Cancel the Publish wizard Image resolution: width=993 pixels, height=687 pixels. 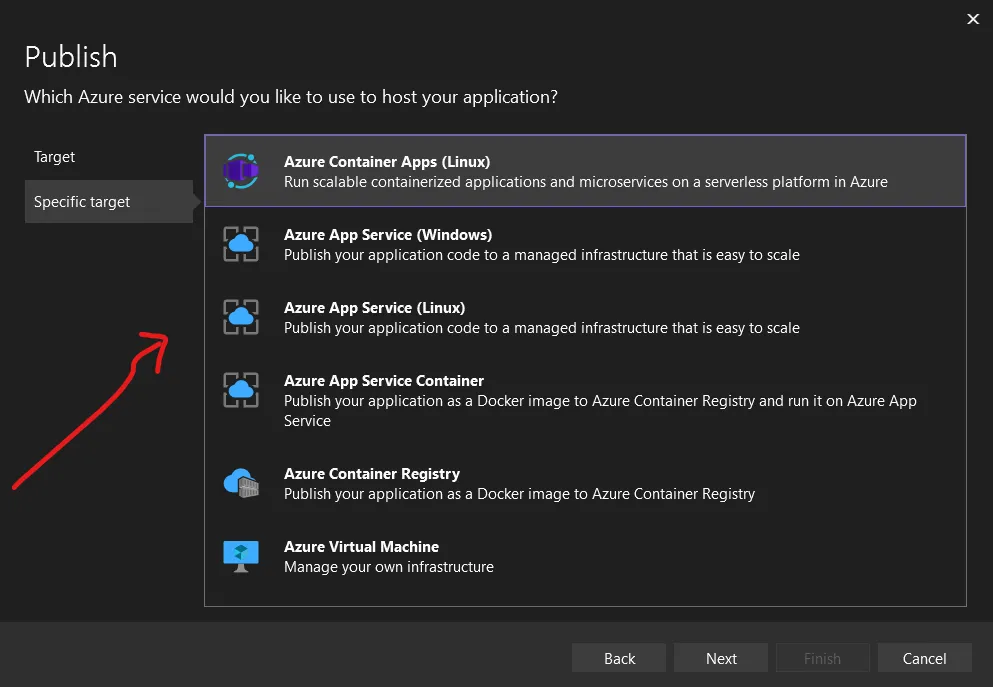[x=925, y=659]
